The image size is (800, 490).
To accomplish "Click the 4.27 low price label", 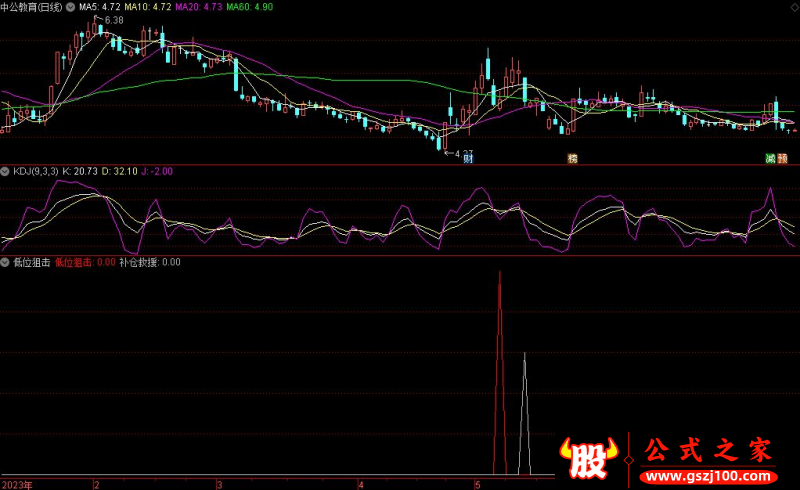I will tap(460, 153).
